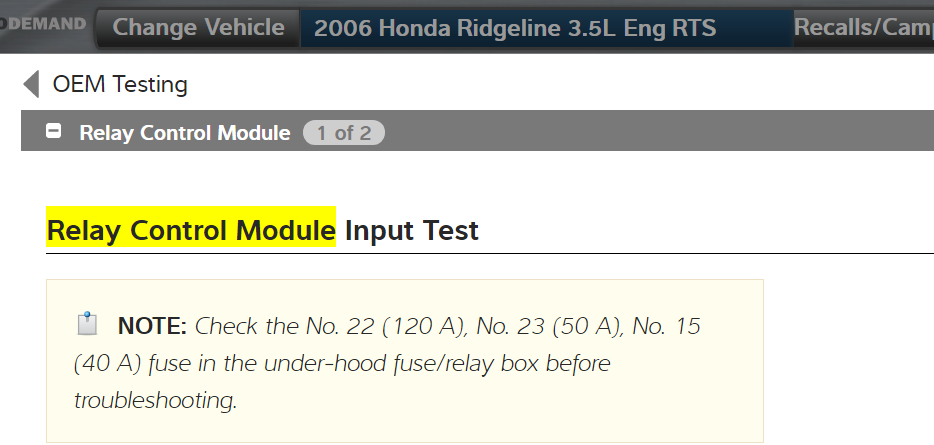
Task: Click the DEMAND logo in top bar
Action: (x=43, y=24)
